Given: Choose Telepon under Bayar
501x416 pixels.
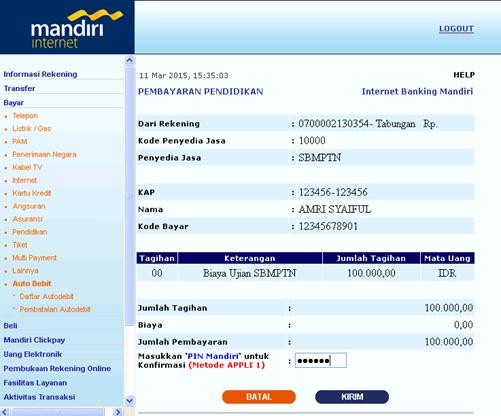Looking at the screenshot, I should click(25, 116).
